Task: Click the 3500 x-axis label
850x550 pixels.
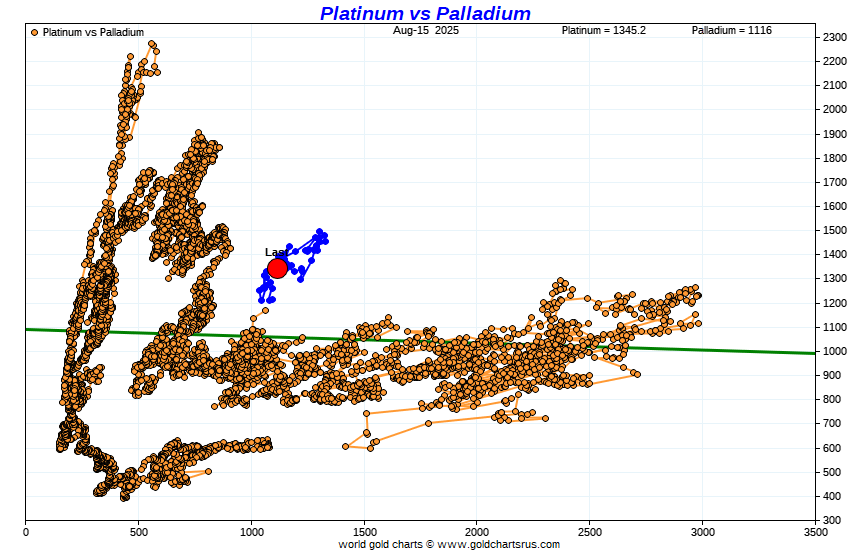Action: click(x=816, y=532)
